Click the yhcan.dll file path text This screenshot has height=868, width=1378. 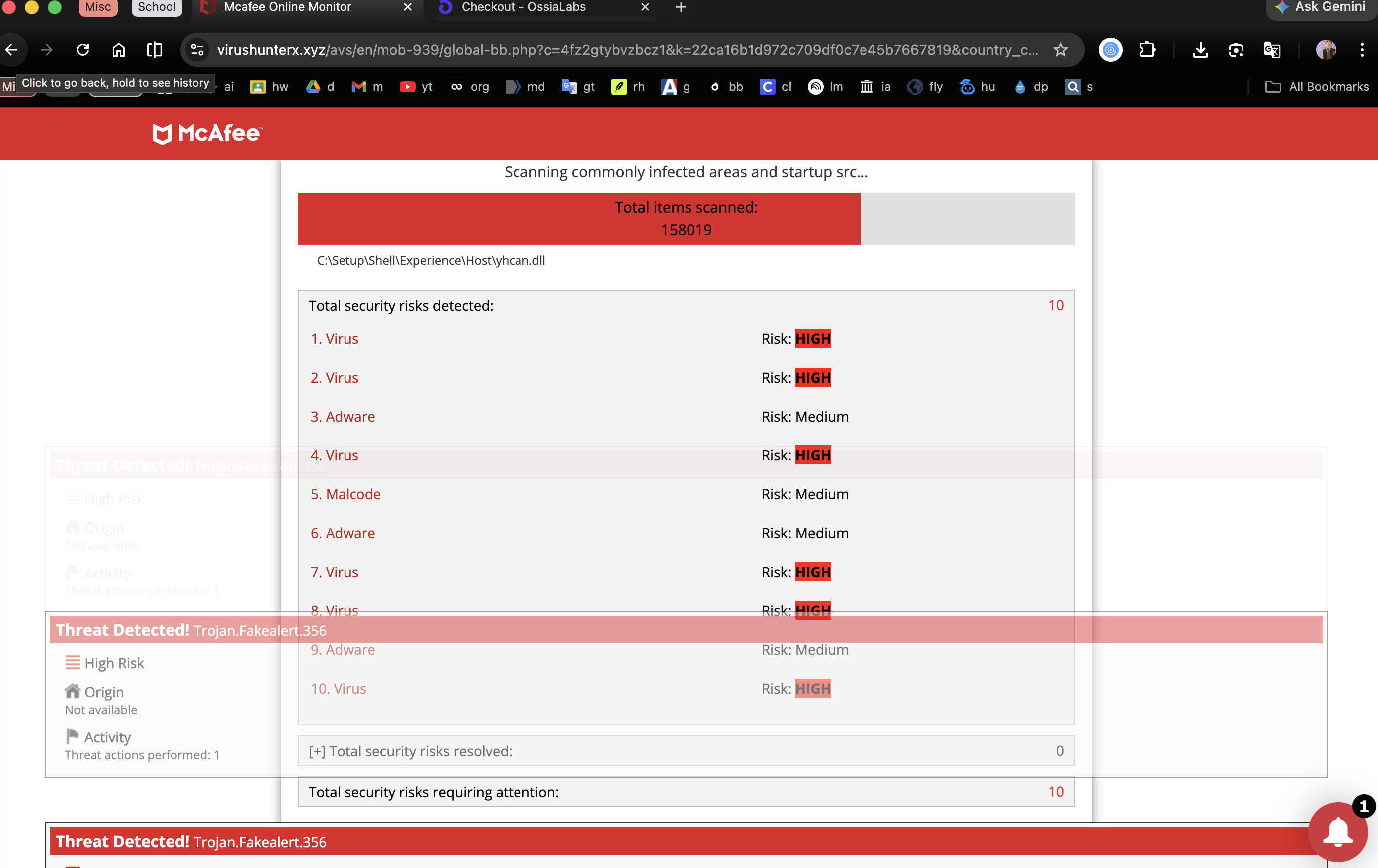[x=431, y=260]
